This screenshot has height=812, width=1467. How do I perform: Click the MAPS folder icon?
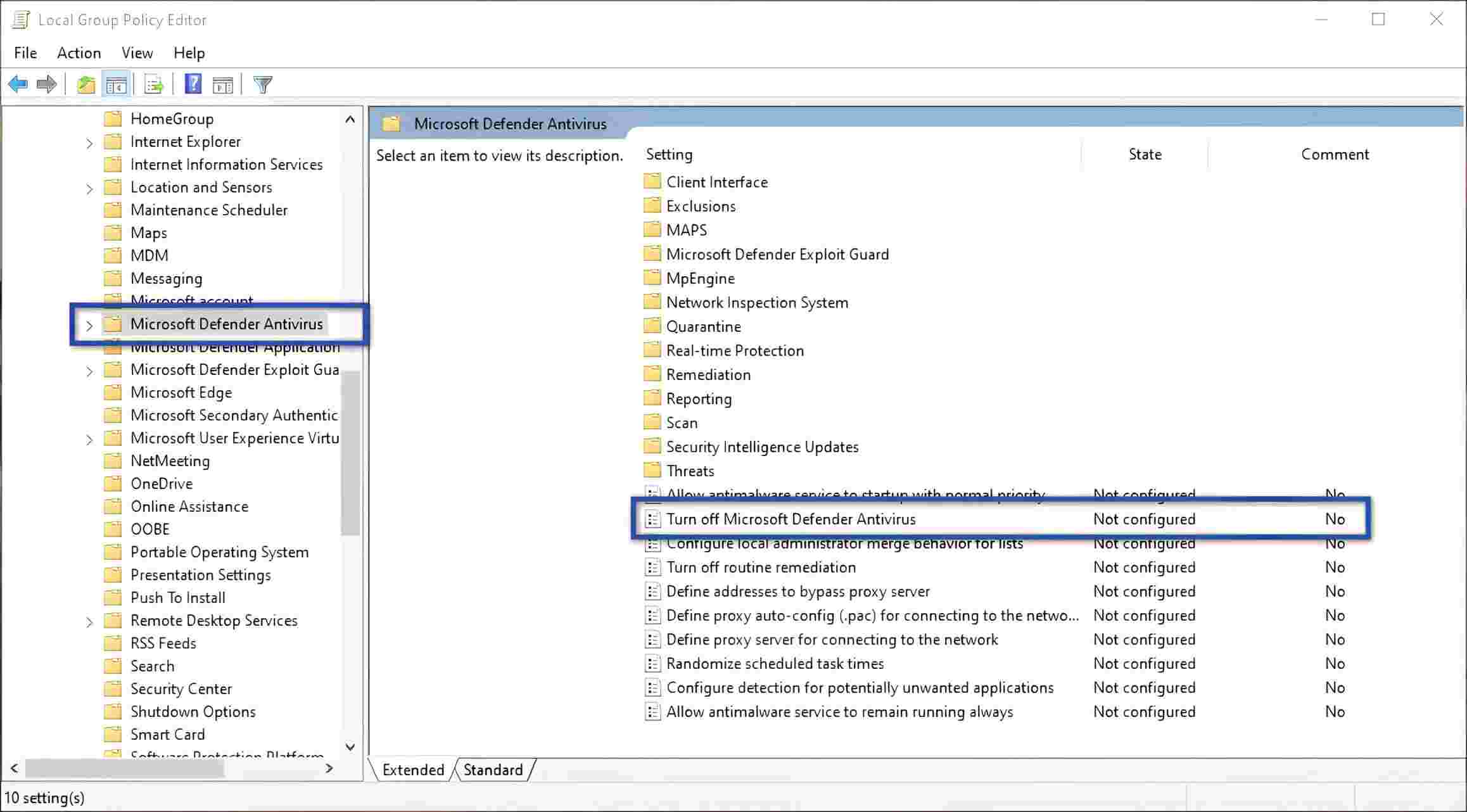point(652,230)
